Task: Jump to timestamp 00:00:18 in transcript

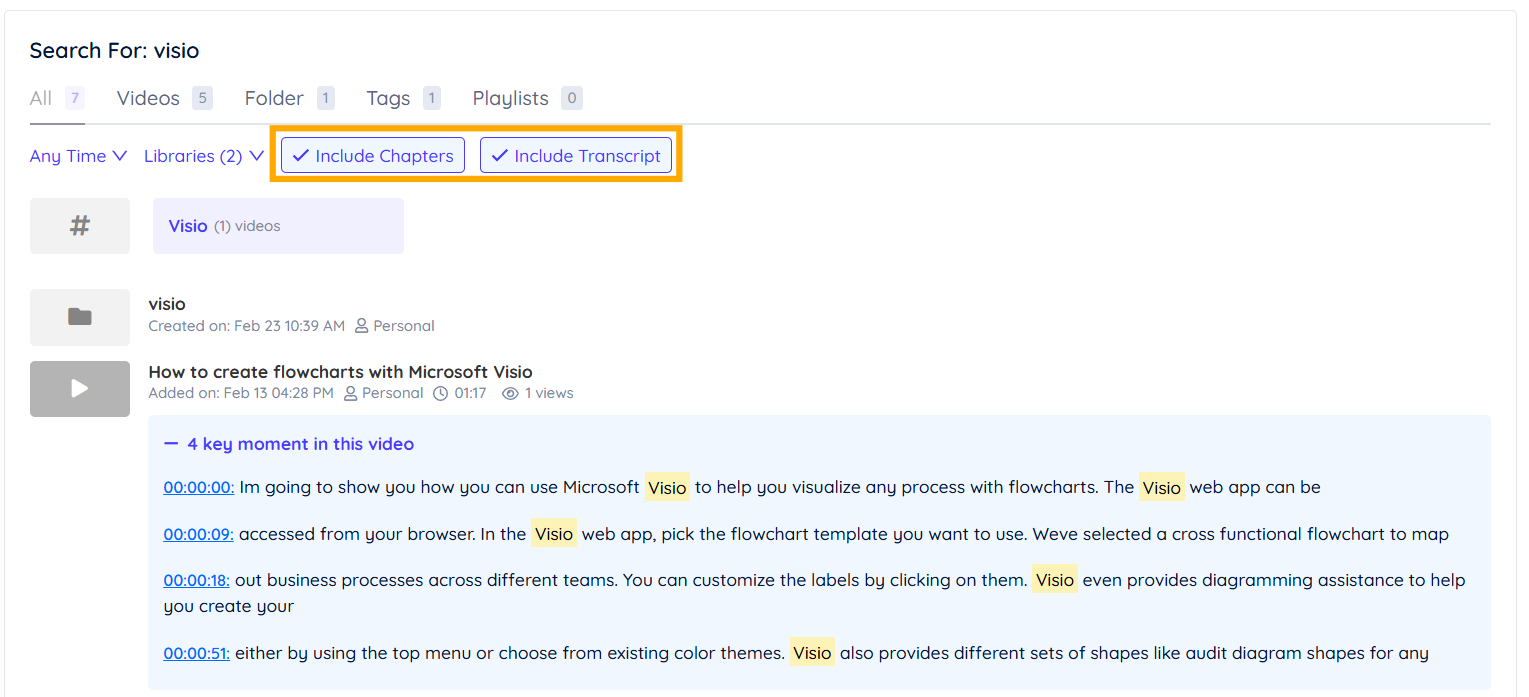Action: coord(196,580)
